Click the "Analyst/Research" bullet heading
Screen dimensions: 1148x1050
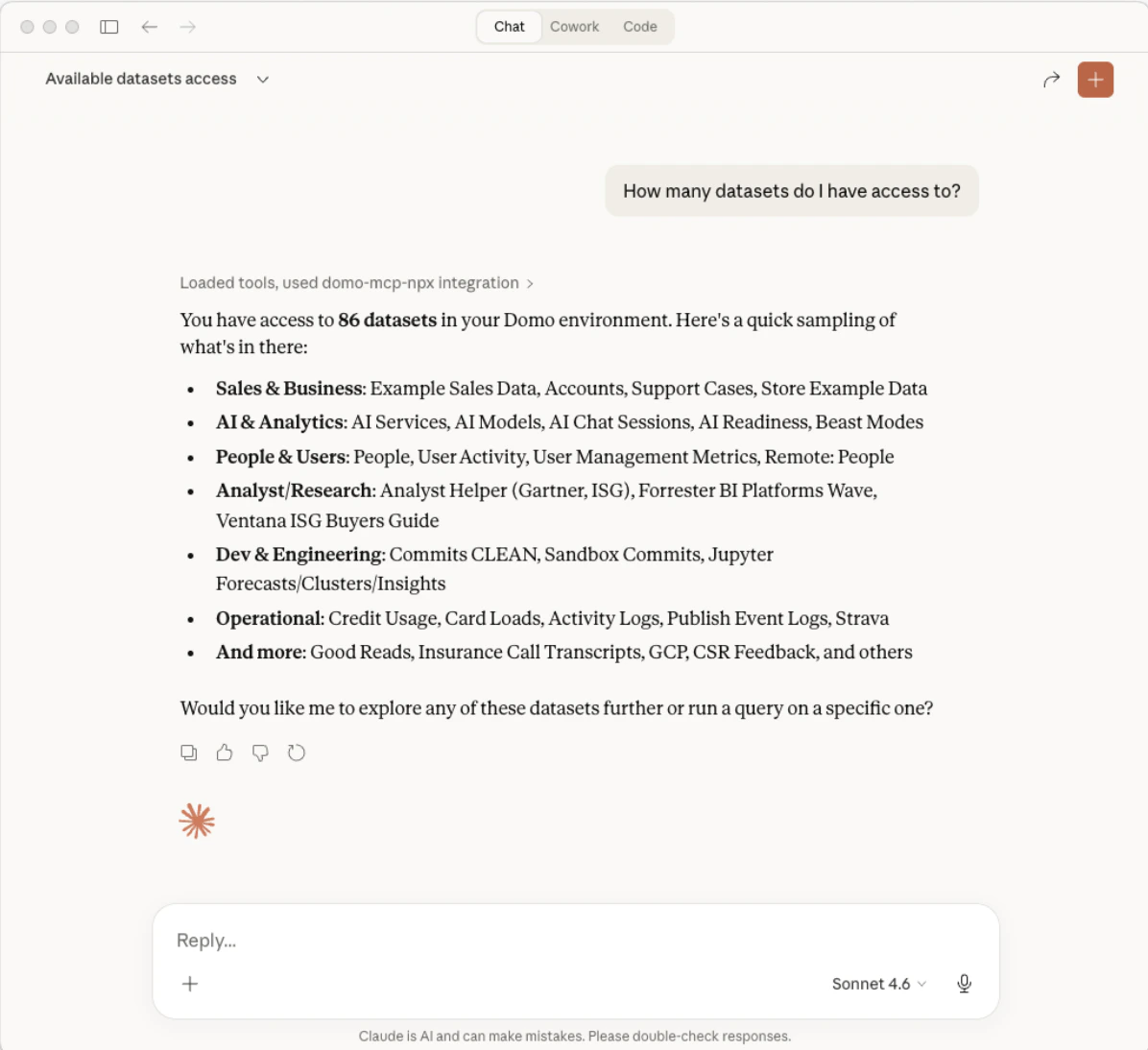(294, 490)
